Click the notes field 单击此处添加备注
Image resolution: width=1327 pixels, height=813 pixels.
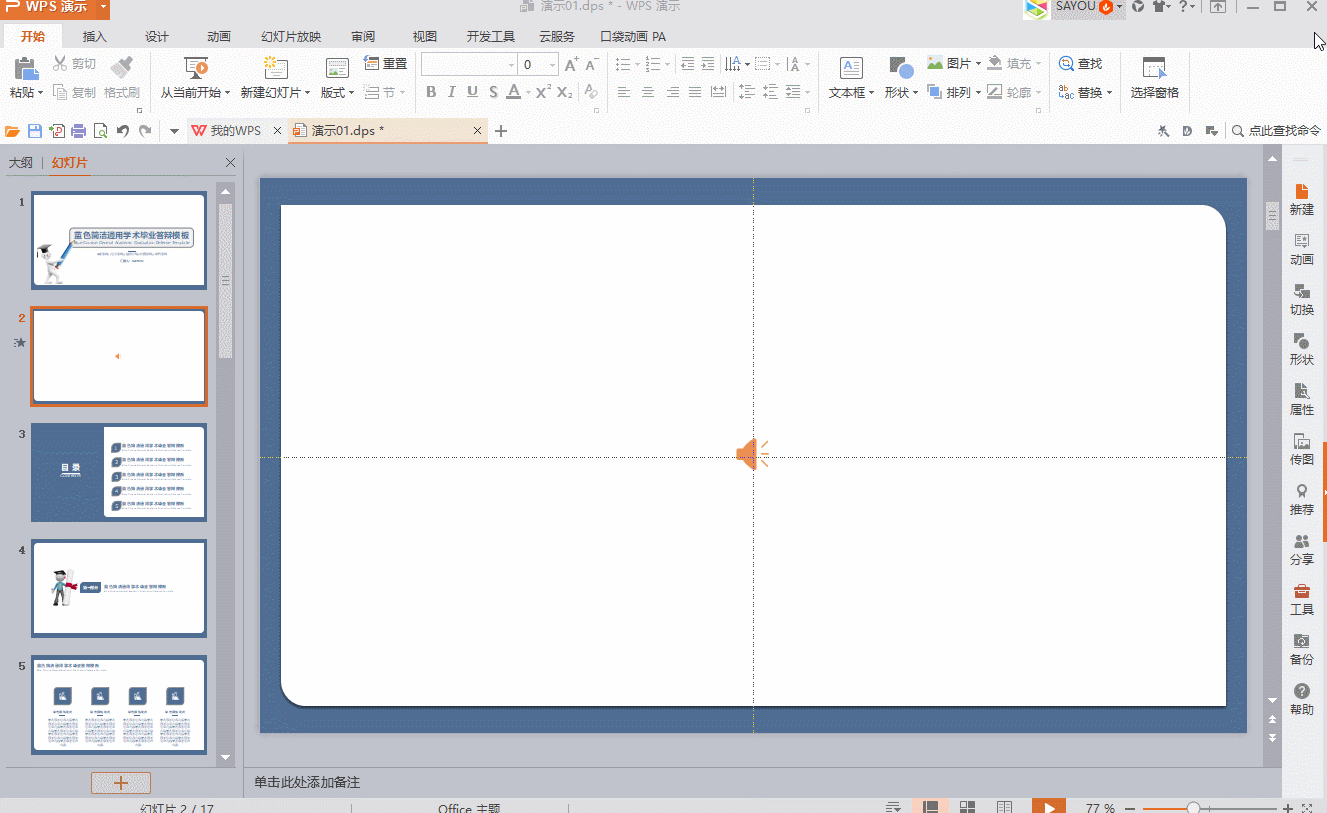pyautogui.click(x=306, y=782)
